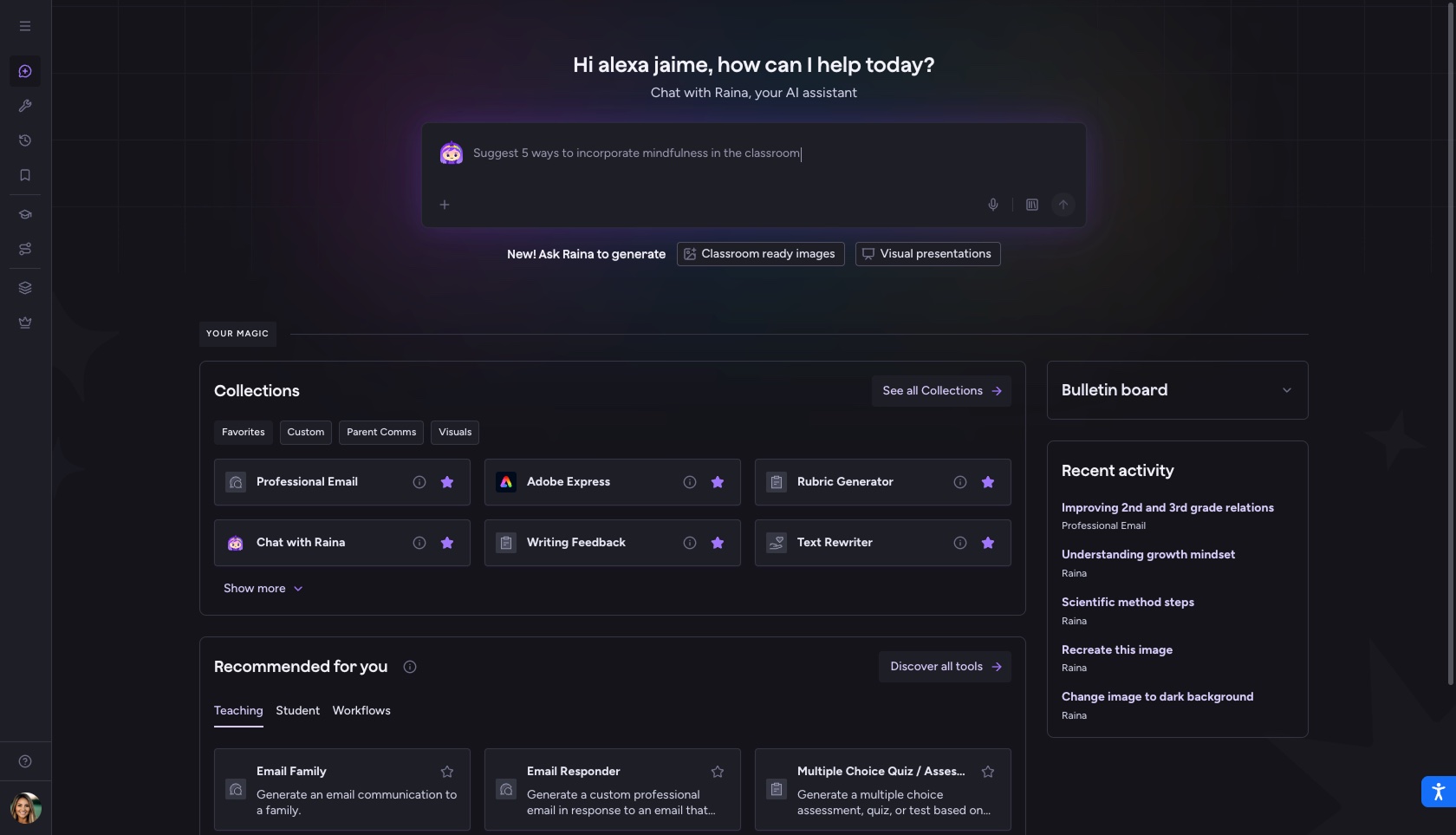Open the history clock icon in the sidebar

(x=25, y=140)
